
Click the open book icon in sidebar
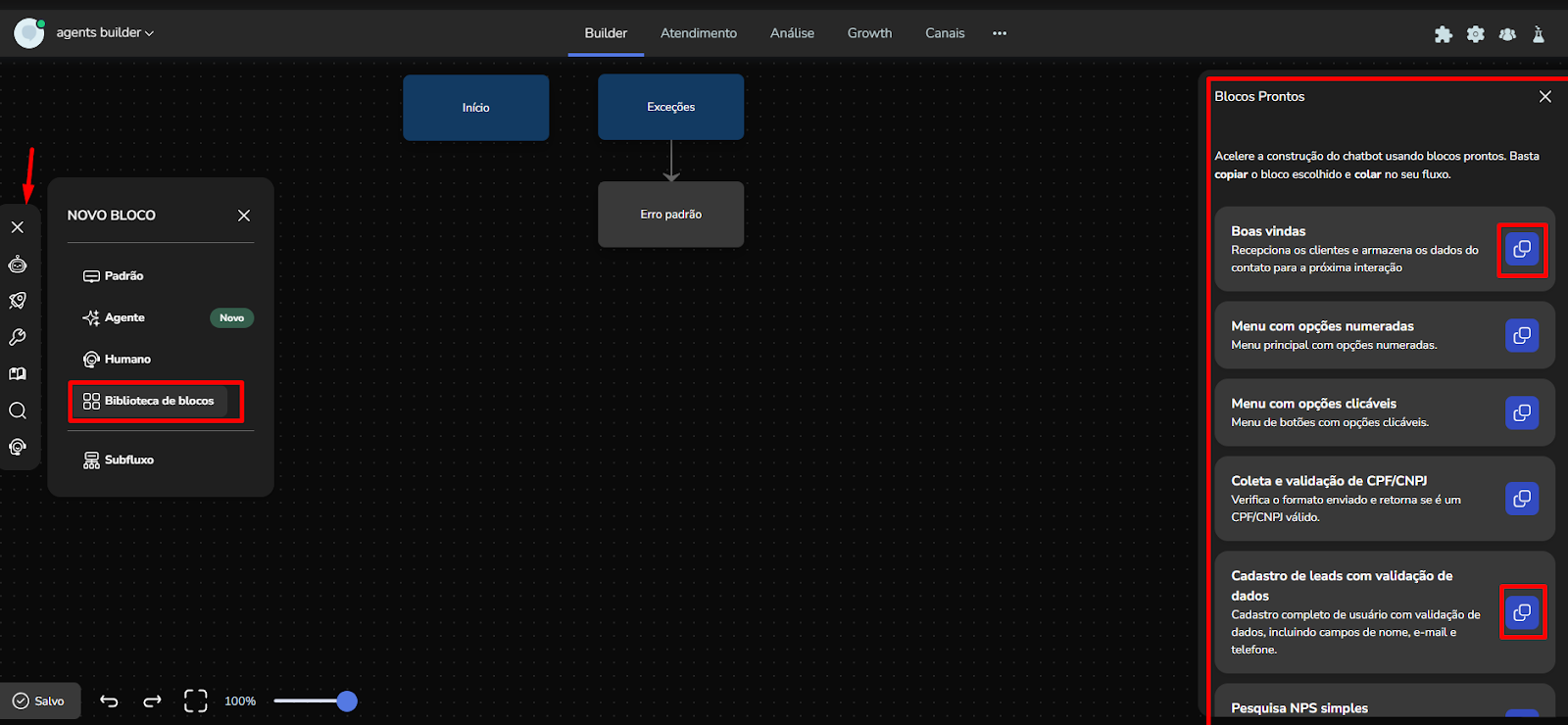(18, 374)
